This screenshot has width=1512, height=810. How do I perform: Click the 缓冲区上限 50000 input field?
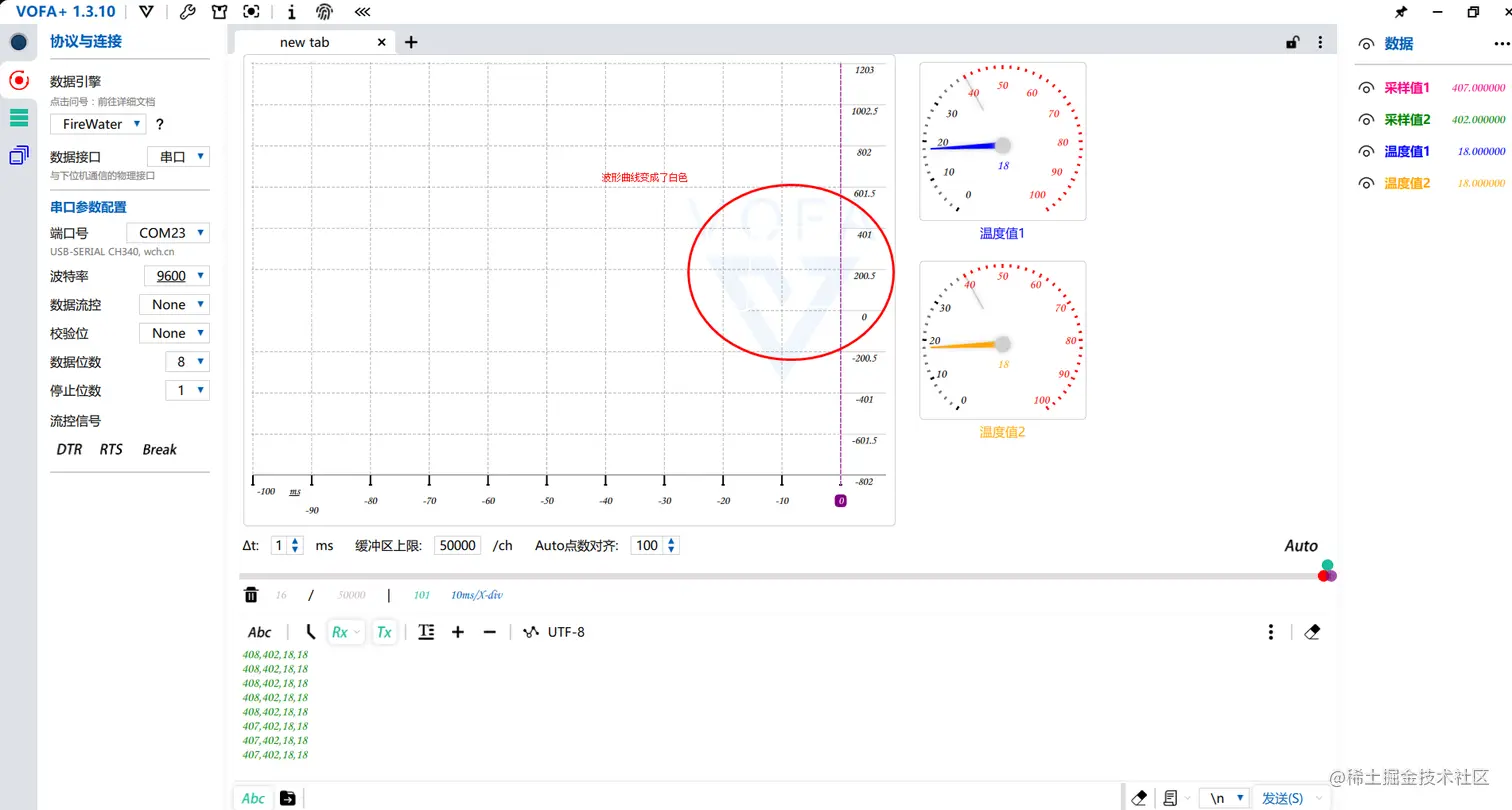pyautogui.click(x=459, y=546)
